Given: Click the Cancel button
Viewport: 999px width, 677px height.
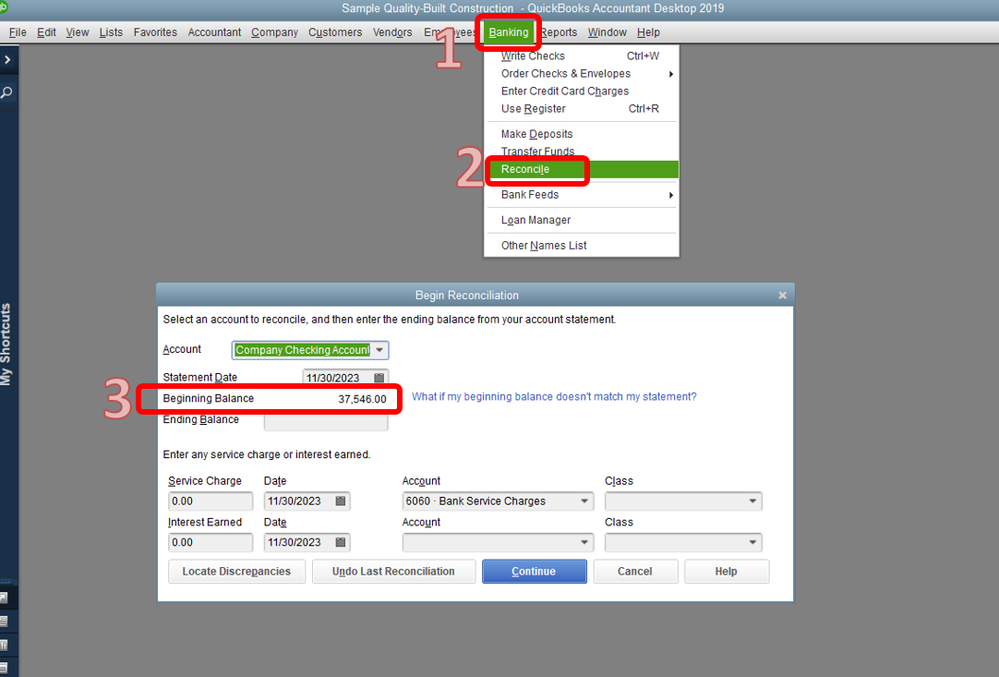Looking at the screenshot, I should [x=635, y=571].
